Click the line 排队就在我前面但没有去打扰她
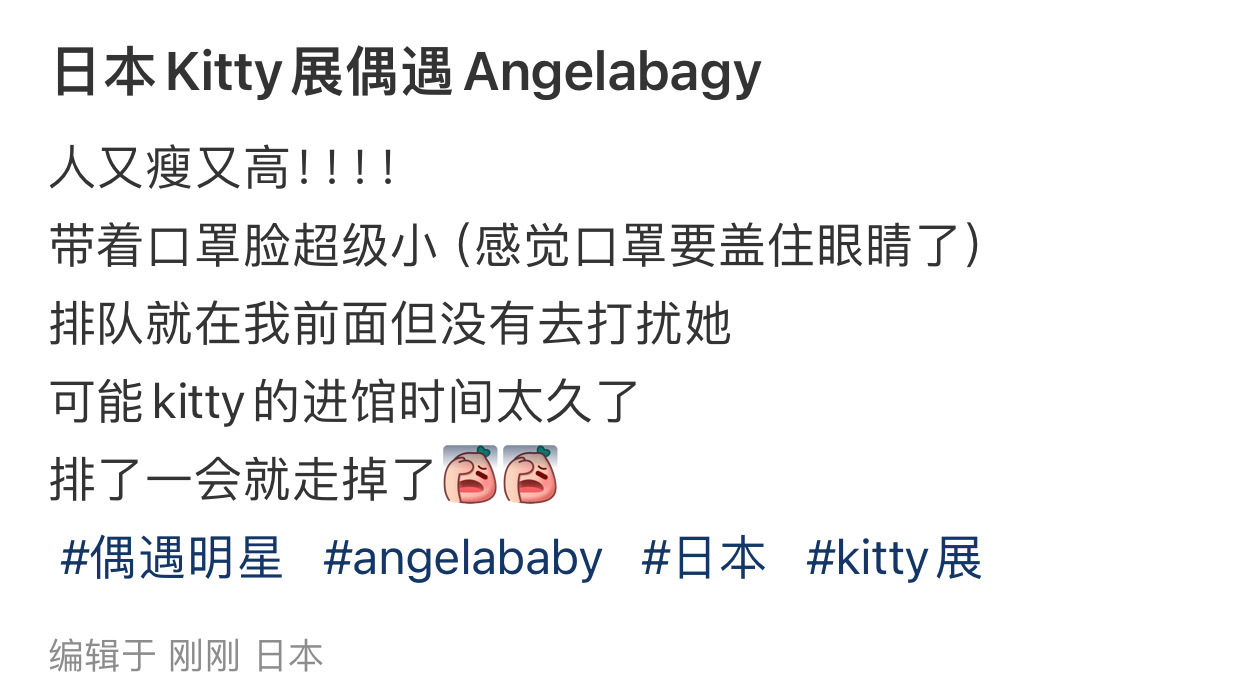Screen dimensions: 1247x694 (x=391, y=324)
